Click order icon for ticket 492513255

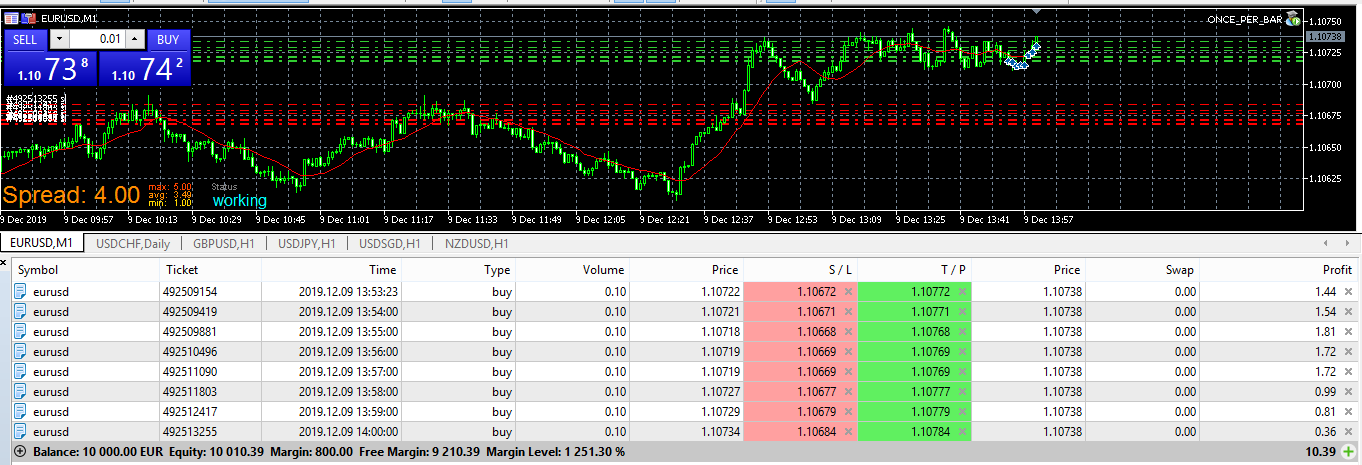pyautogui.click(x=21, y=431)
